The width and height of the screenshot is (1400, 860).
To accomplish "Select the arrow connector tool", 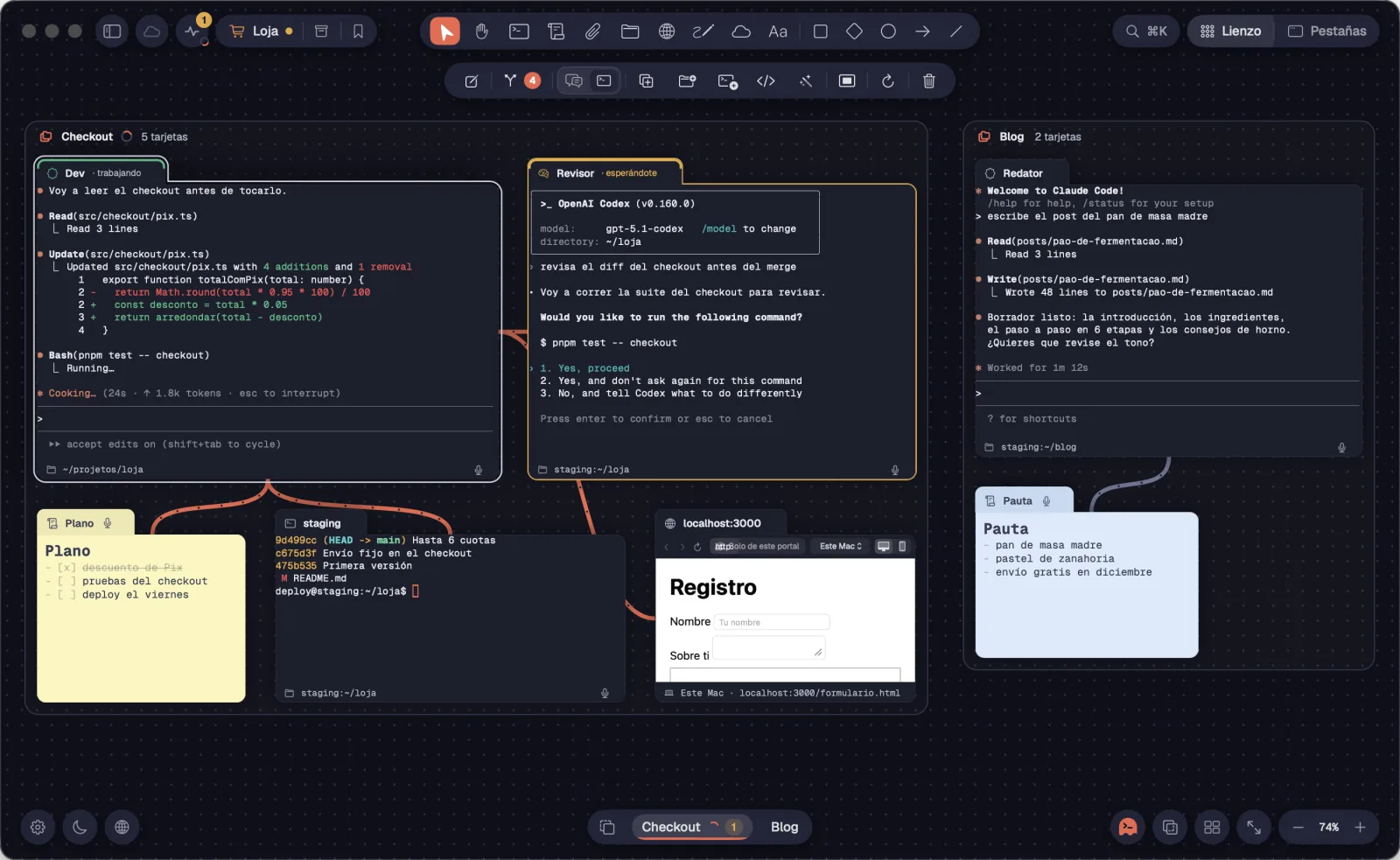I will [x=922, y=31].
